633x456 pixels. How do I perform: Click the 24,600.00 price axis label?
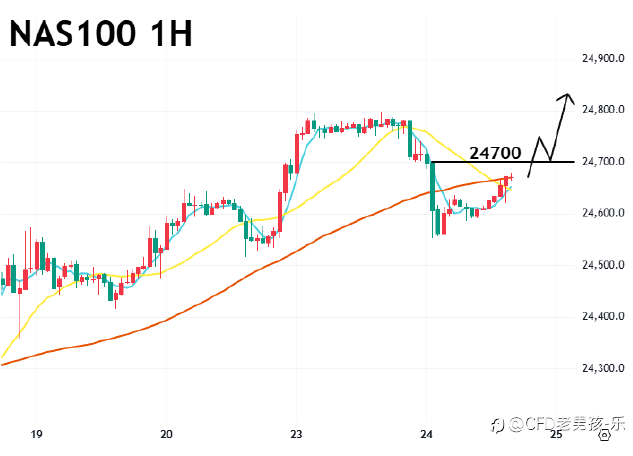602,213
